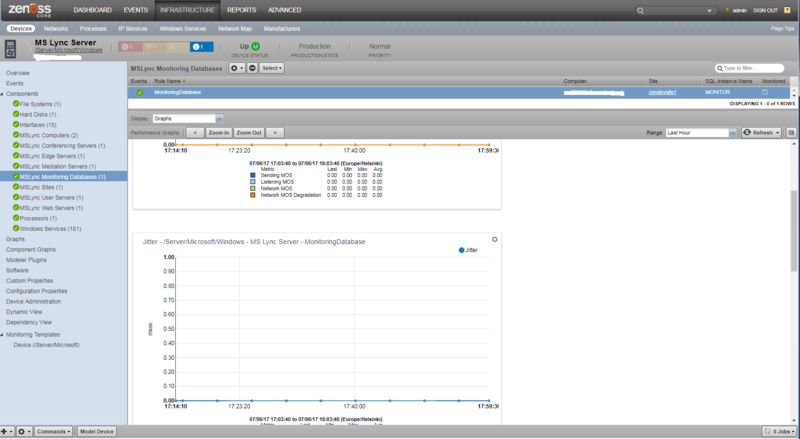Image resolution: width=800 pixels, height=439 pixels.
Task: Open the Range Last Hour dropdown
Action: (x=732, y=133)
